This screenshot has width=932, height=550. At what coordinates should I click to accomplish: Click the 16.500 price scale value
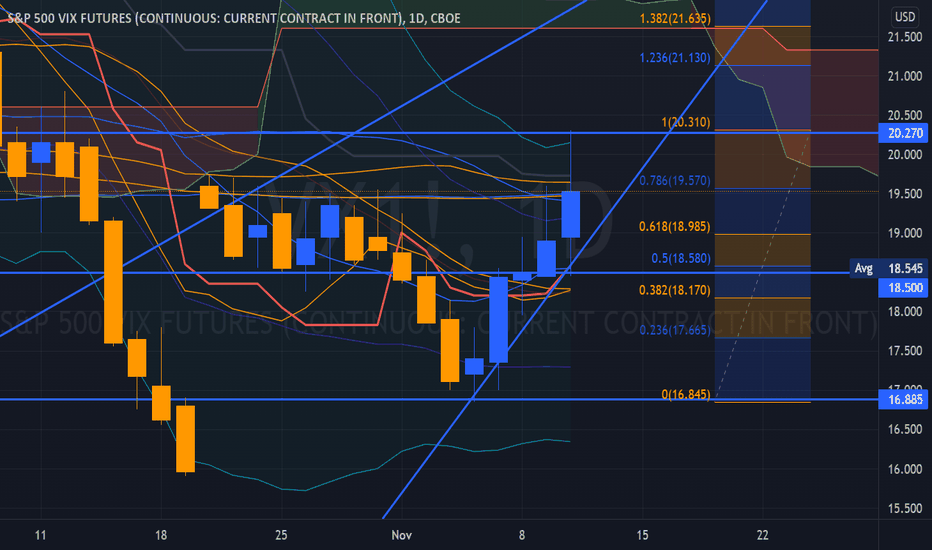pyautogui.click(x=905, y=429)
